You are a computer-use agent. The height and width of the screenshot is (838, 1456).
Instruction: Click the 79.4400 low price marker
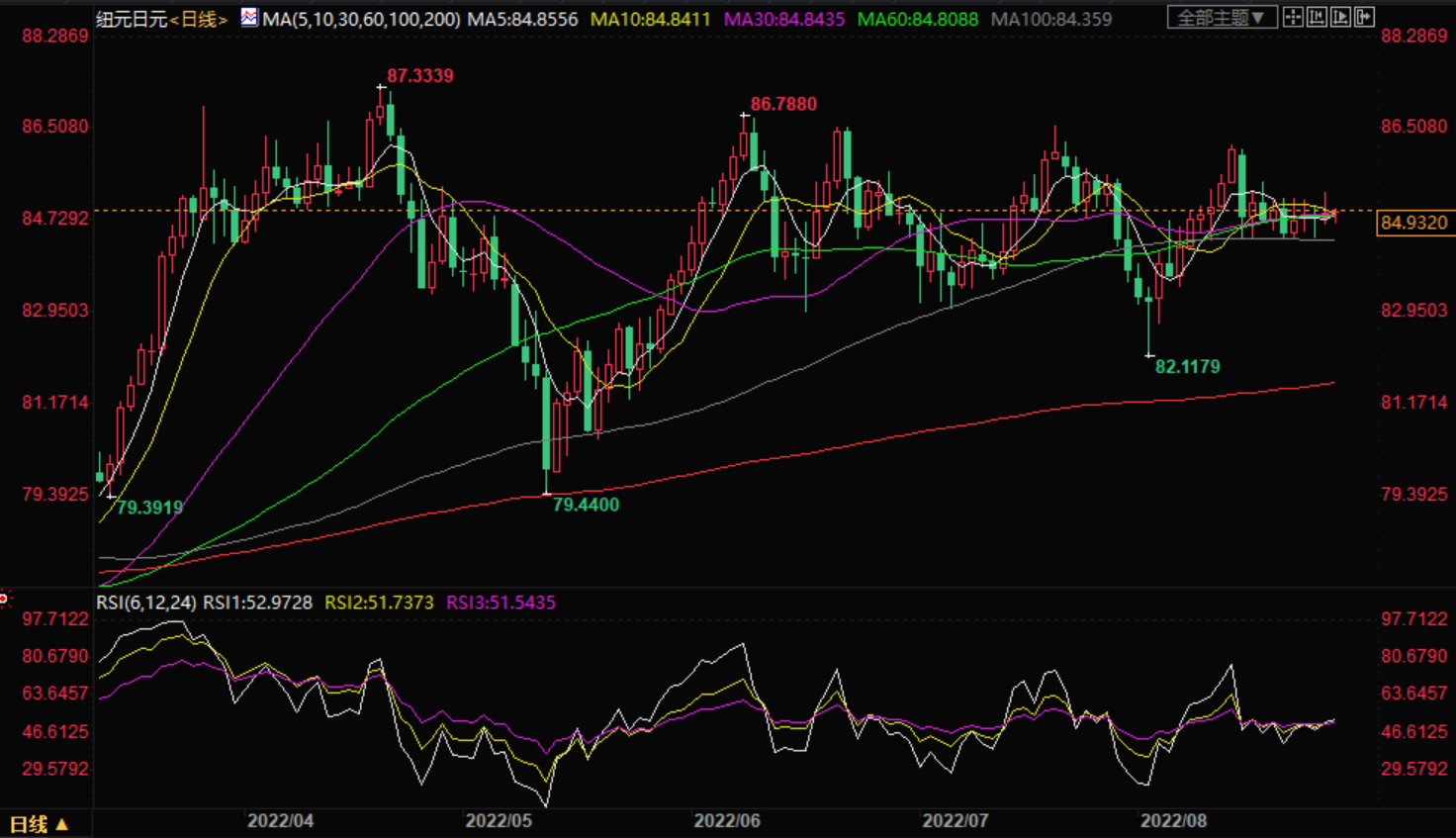(x=586, y=505)
